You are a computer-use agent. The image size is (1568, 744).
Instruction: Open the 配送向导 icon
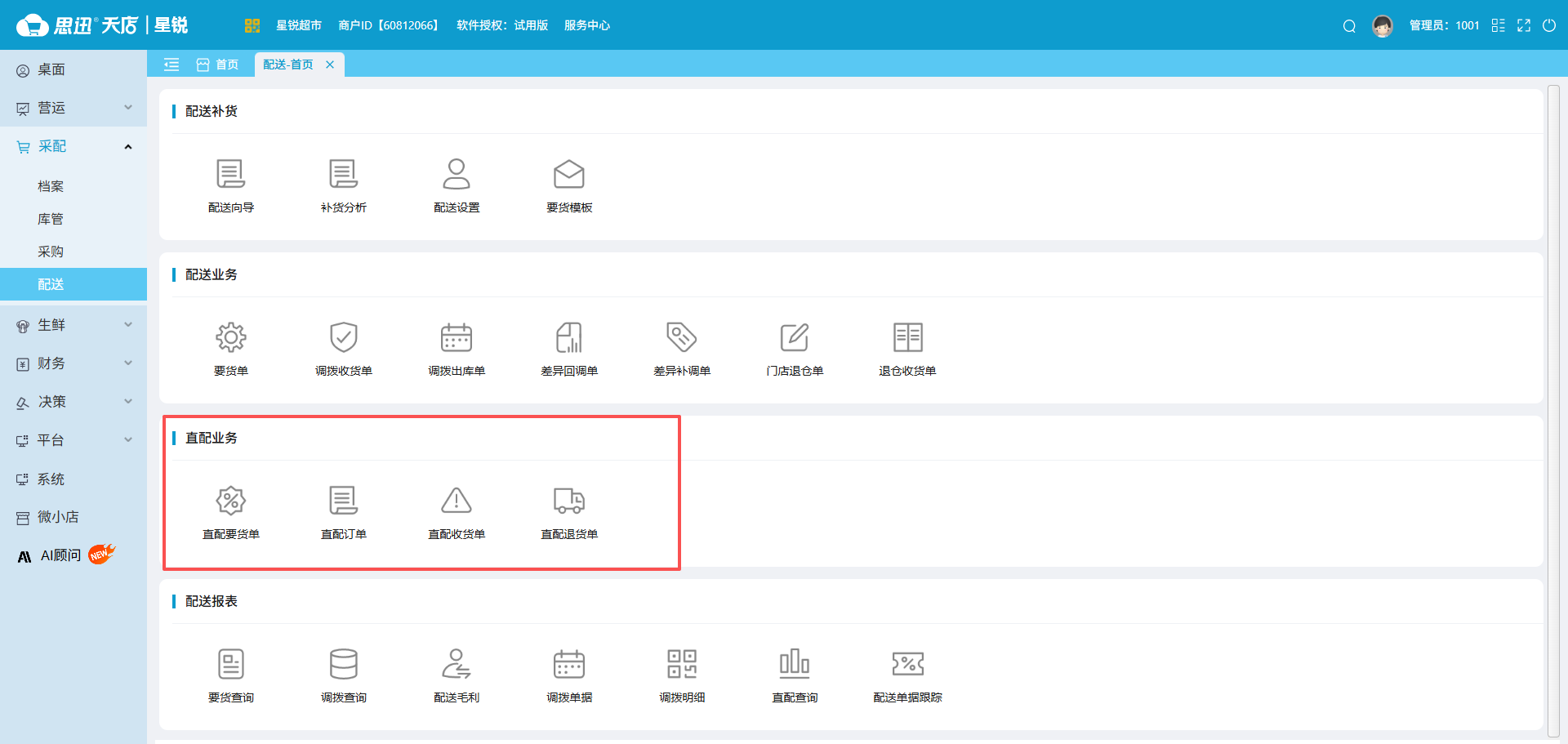click(x=230, y=175)
